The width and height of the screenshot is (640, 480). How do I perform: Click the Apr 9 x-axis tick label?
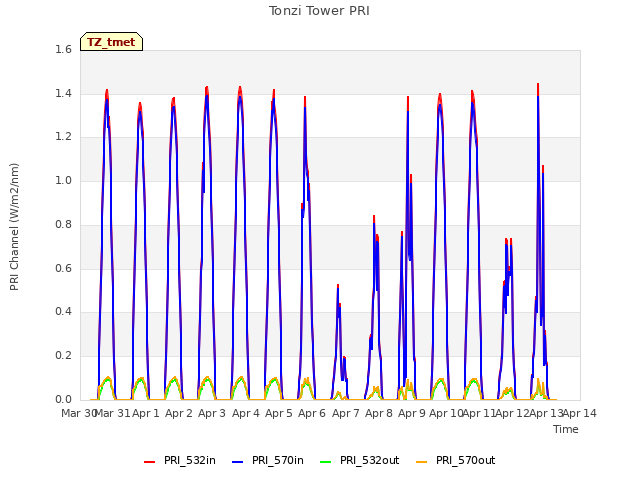[412, 413]
